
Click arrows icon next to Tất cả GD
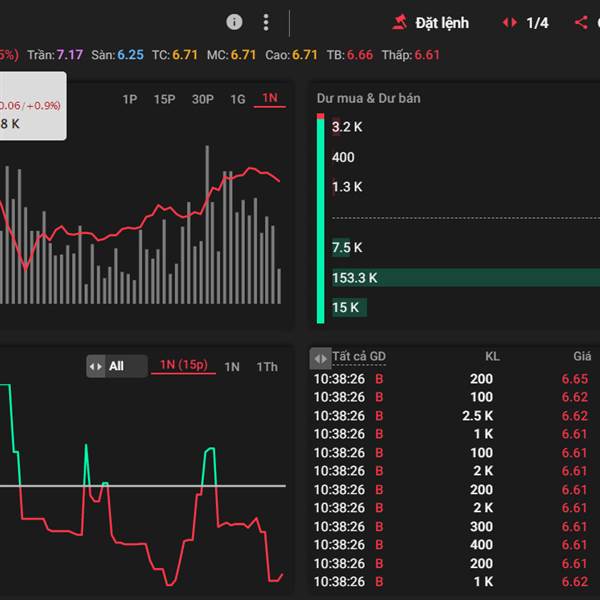[320, 357]
